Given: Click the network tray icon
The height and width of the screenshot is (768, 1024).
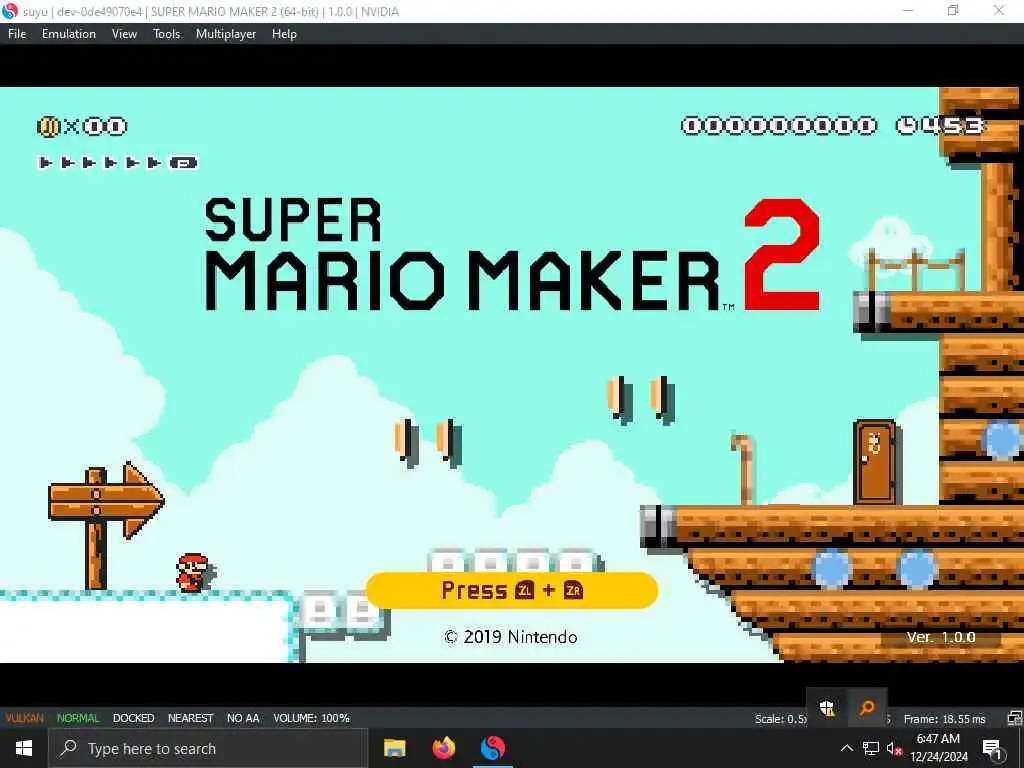Looking at the screenshot, I should (871, 748).
